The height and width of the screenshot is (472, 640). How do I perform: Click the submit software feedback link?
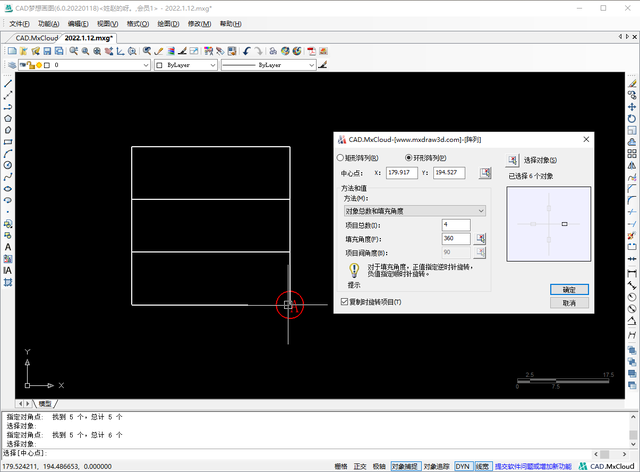point(533,466)
